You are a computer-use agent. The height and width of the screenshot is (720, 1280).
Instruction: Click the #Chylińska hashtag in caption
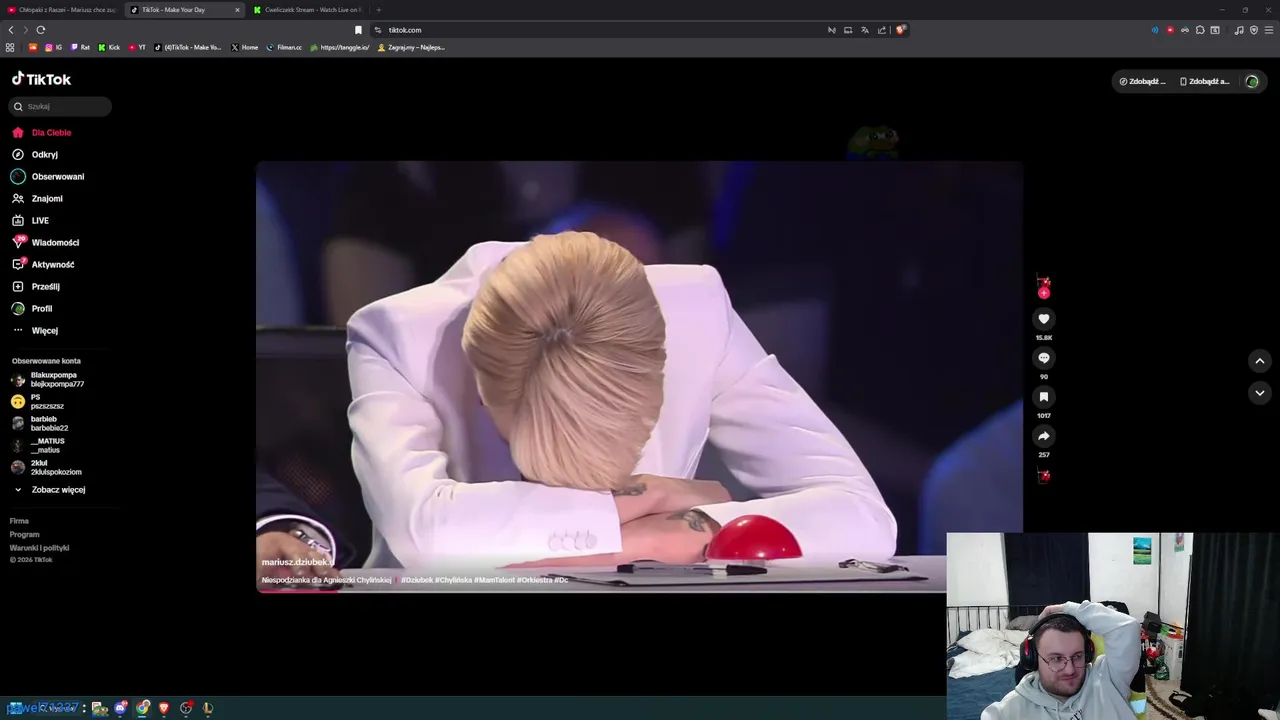point(453,580)
